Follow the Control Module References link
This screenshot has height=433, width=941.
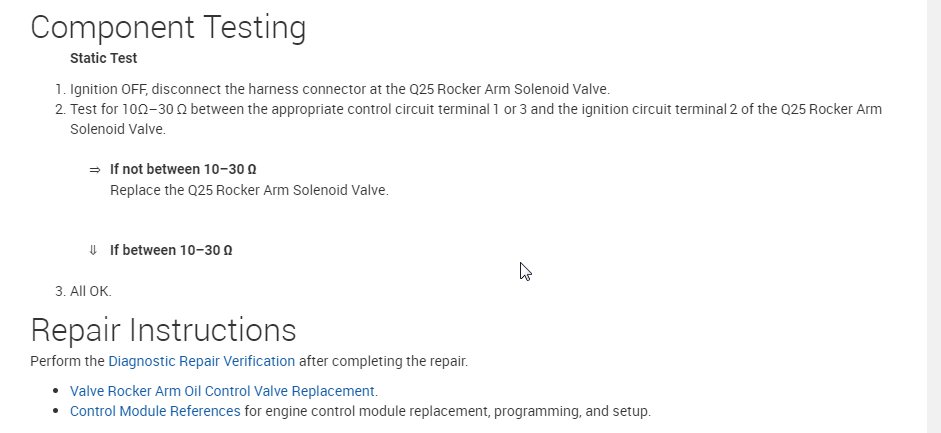(x=155, y=411)
